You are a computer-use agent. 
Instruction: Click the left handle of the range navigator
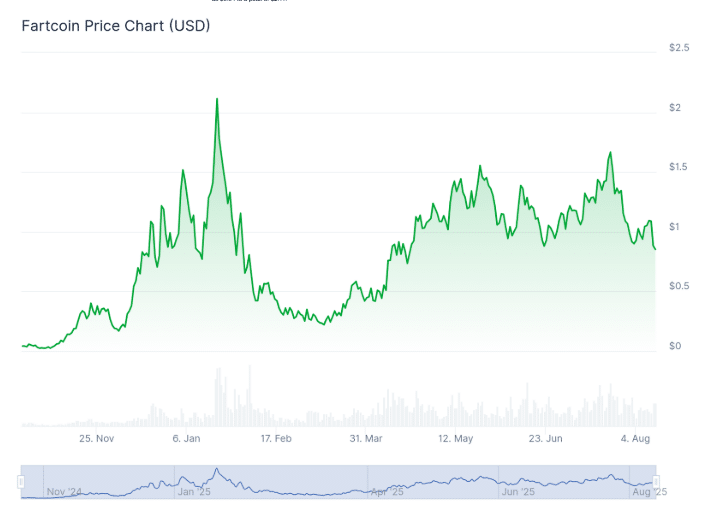pyautogui.click(x=21, y=482)
